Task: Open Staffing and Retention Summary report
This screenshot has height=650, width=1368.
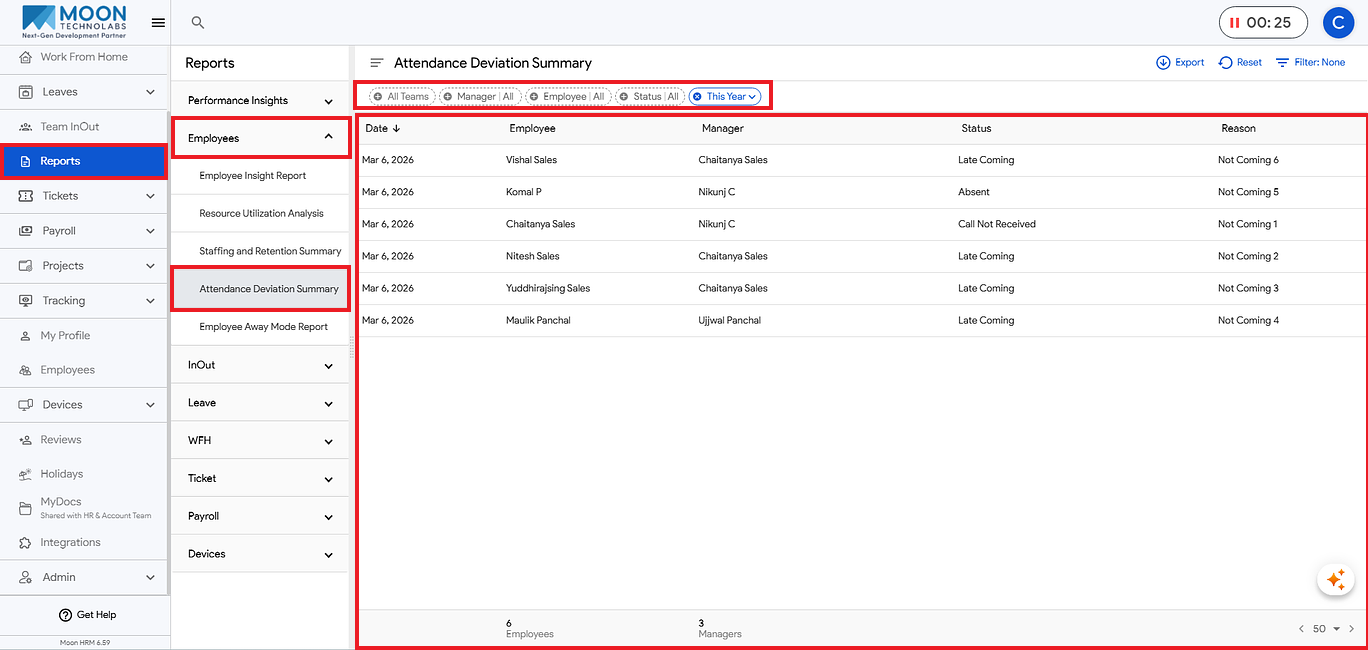Action: 260,252
